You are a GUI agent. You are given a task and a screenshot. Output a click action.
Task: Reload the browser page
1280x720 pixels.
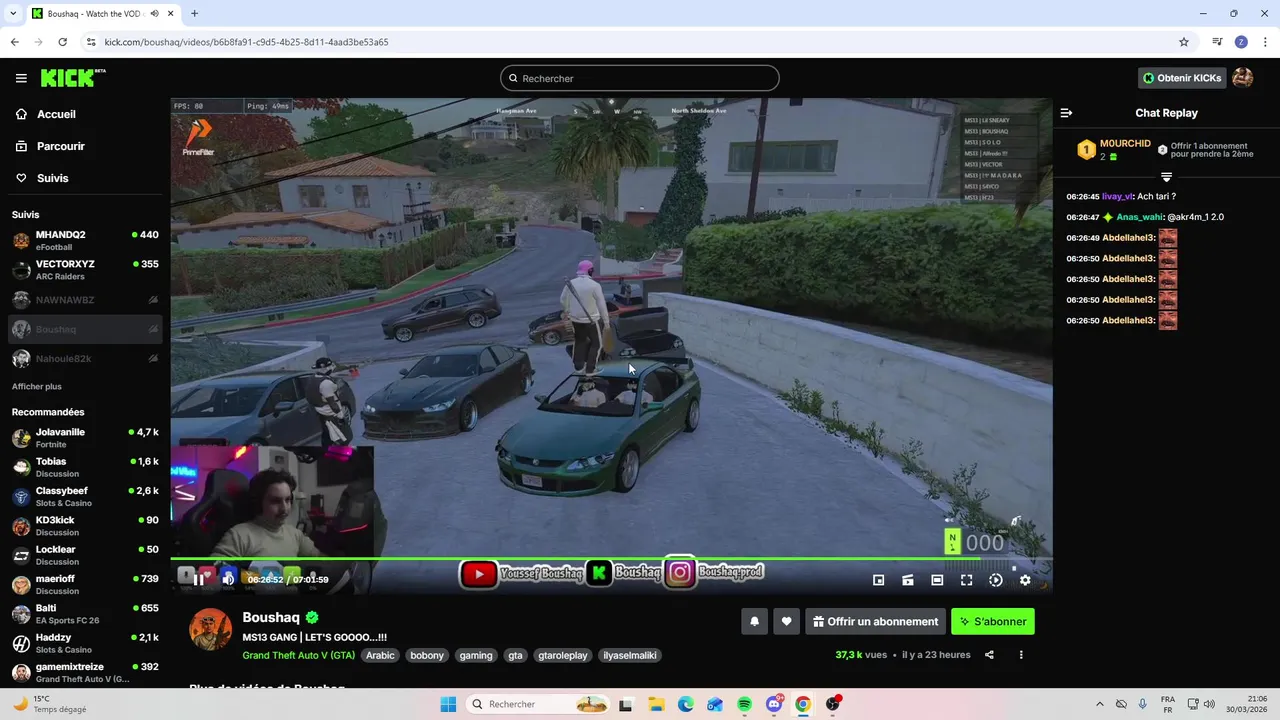point(62,42)
